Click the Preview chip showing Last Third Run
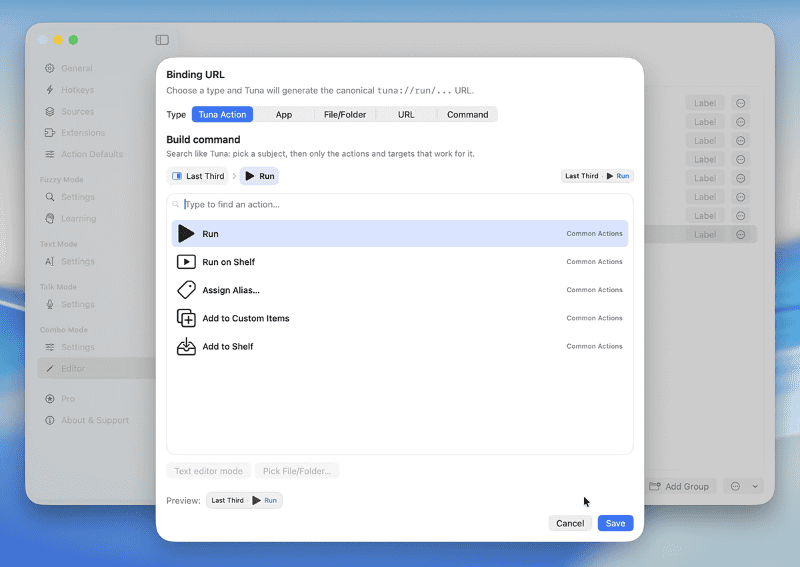Screen dimensions: 800x567 (x=244, y=500)
